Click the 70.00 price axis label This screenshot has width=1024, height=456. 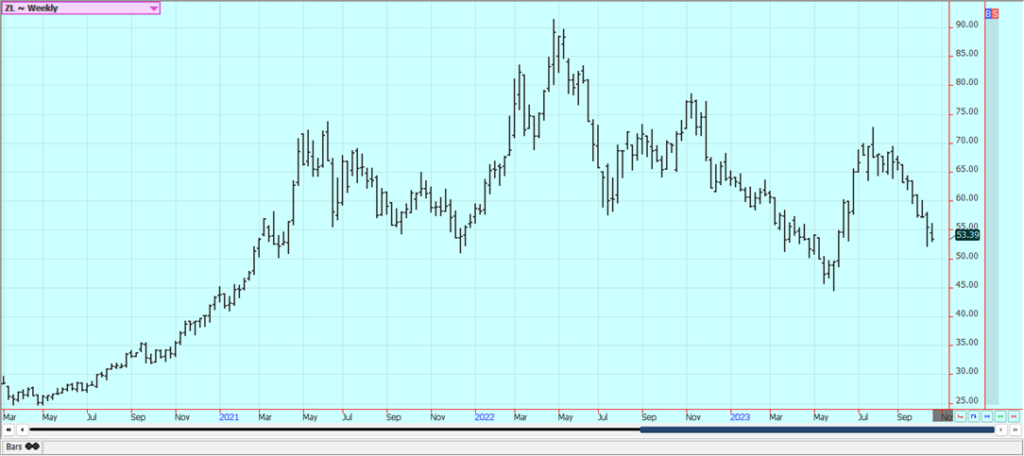pos(967,140)
